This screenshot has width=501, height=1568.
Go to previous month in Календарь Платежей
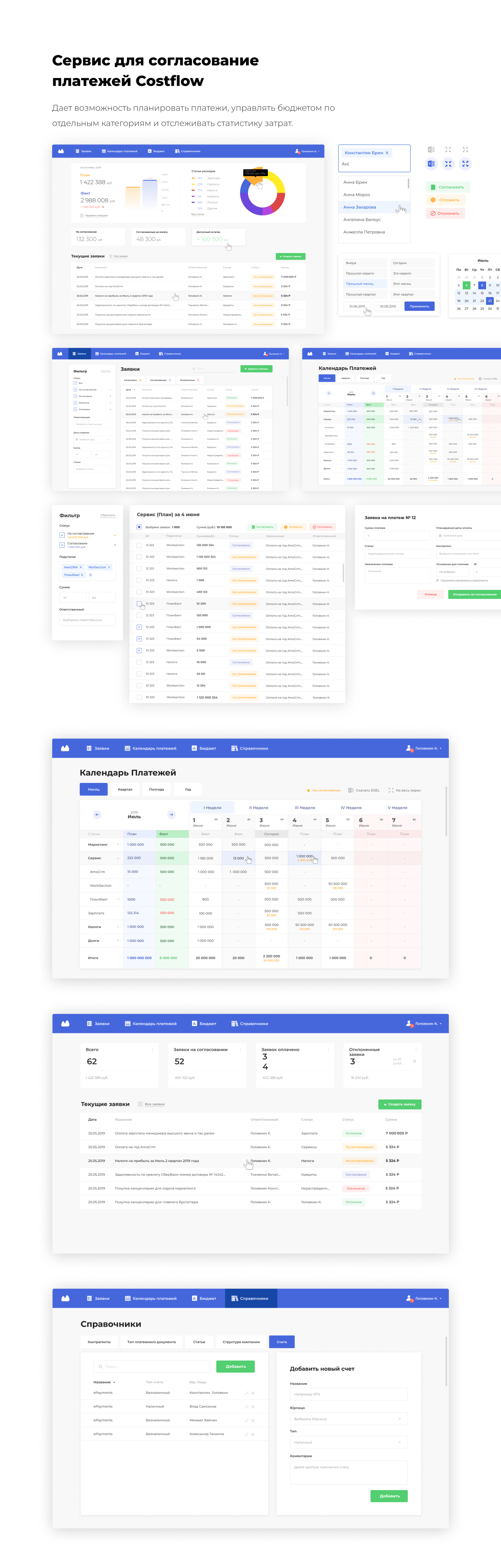click(97, 815)
